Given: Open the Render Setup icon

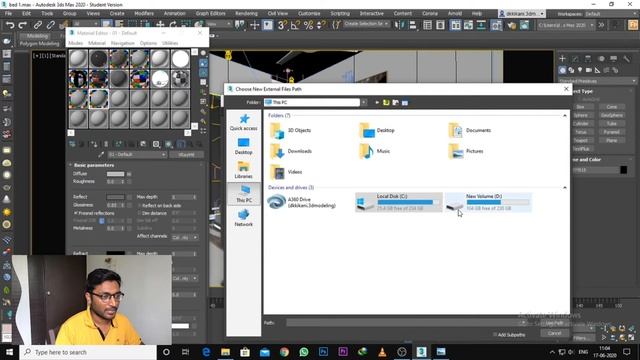Looking at the screenshot, I should (496, 25).
